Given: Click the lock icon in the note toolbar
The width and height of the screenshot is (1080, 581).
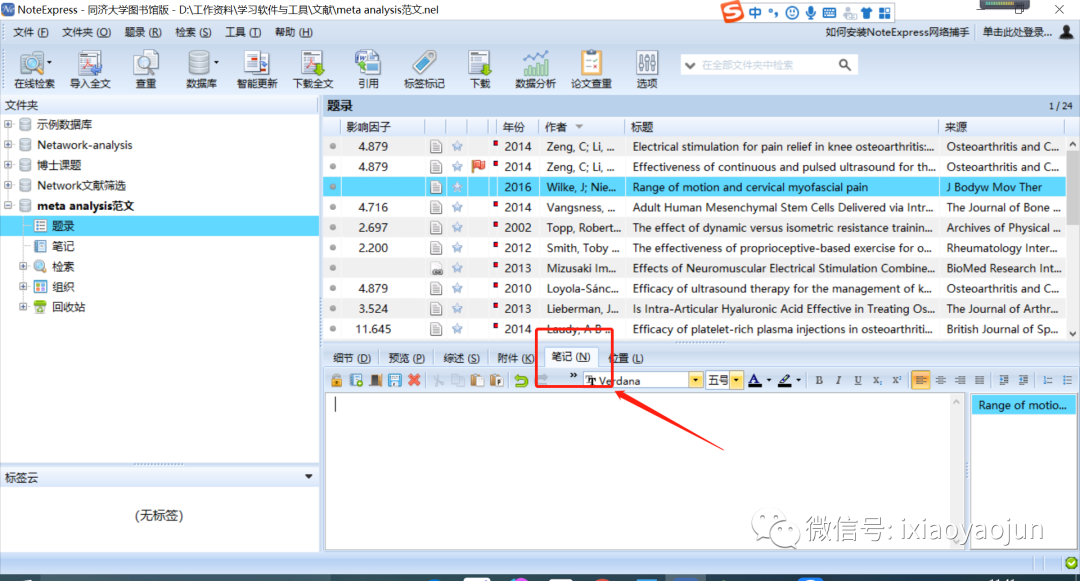Looking at the screenshot, I should tap(336, 380).
